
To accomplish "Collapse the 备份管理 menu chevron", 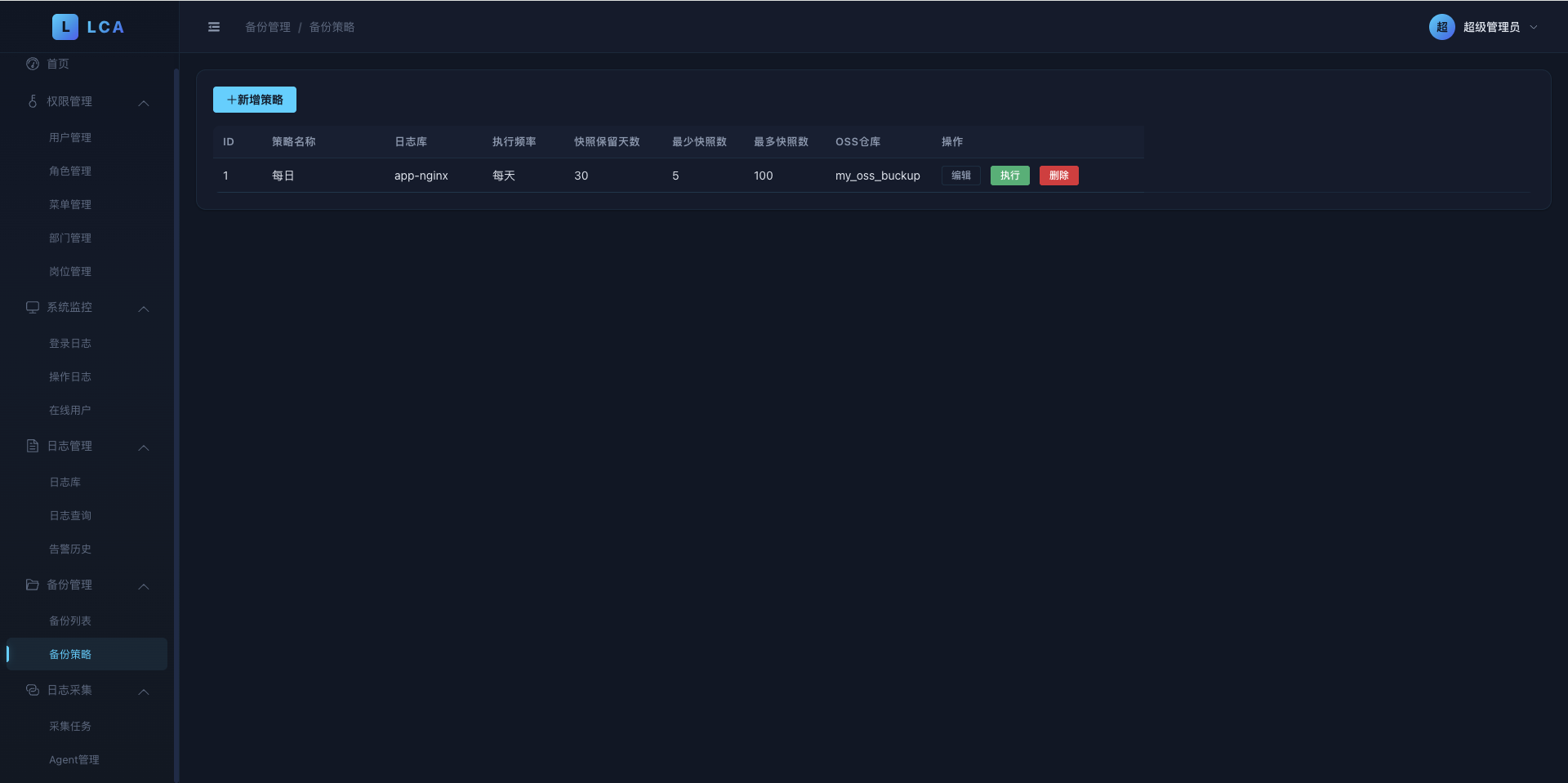I will point(144,586).
